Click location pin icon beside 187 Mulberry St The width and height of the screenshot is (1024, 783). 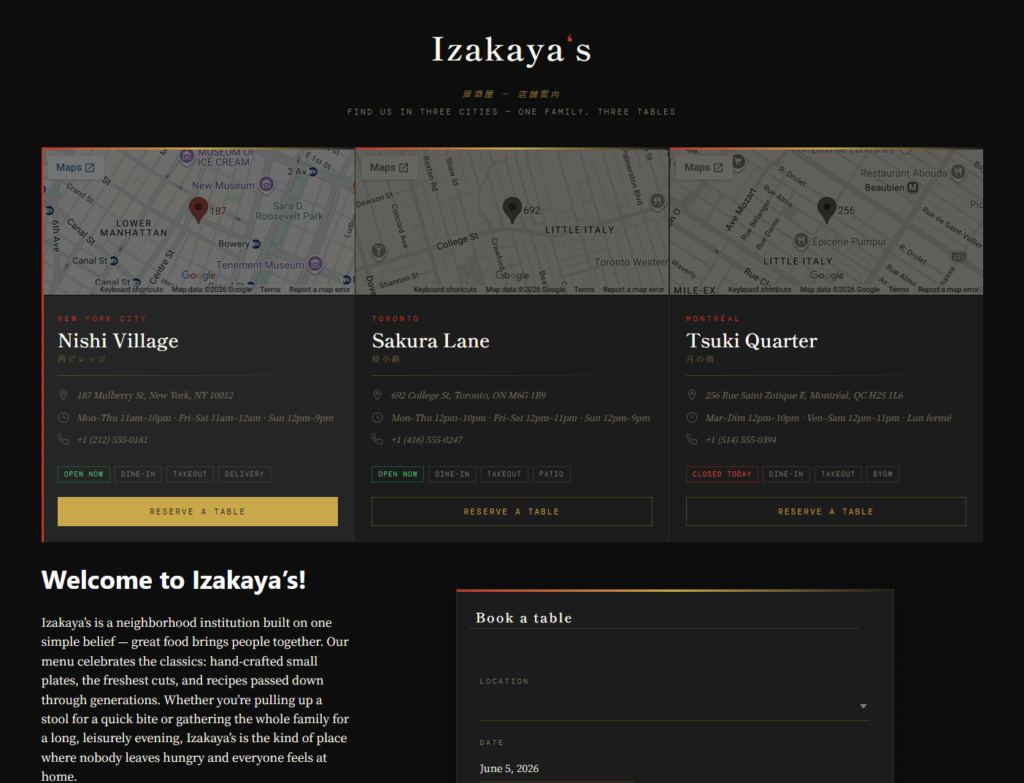click(63, 395)
